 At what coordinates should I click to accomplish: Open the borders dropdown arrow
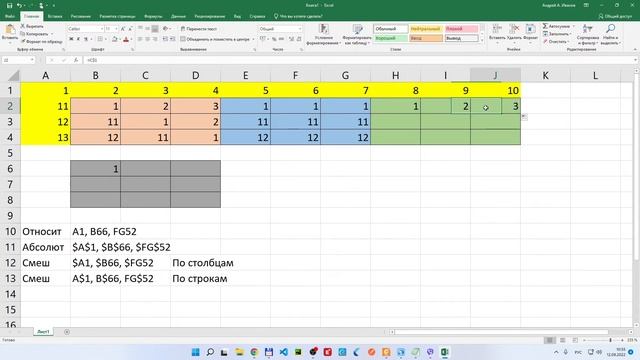(105, 39)
